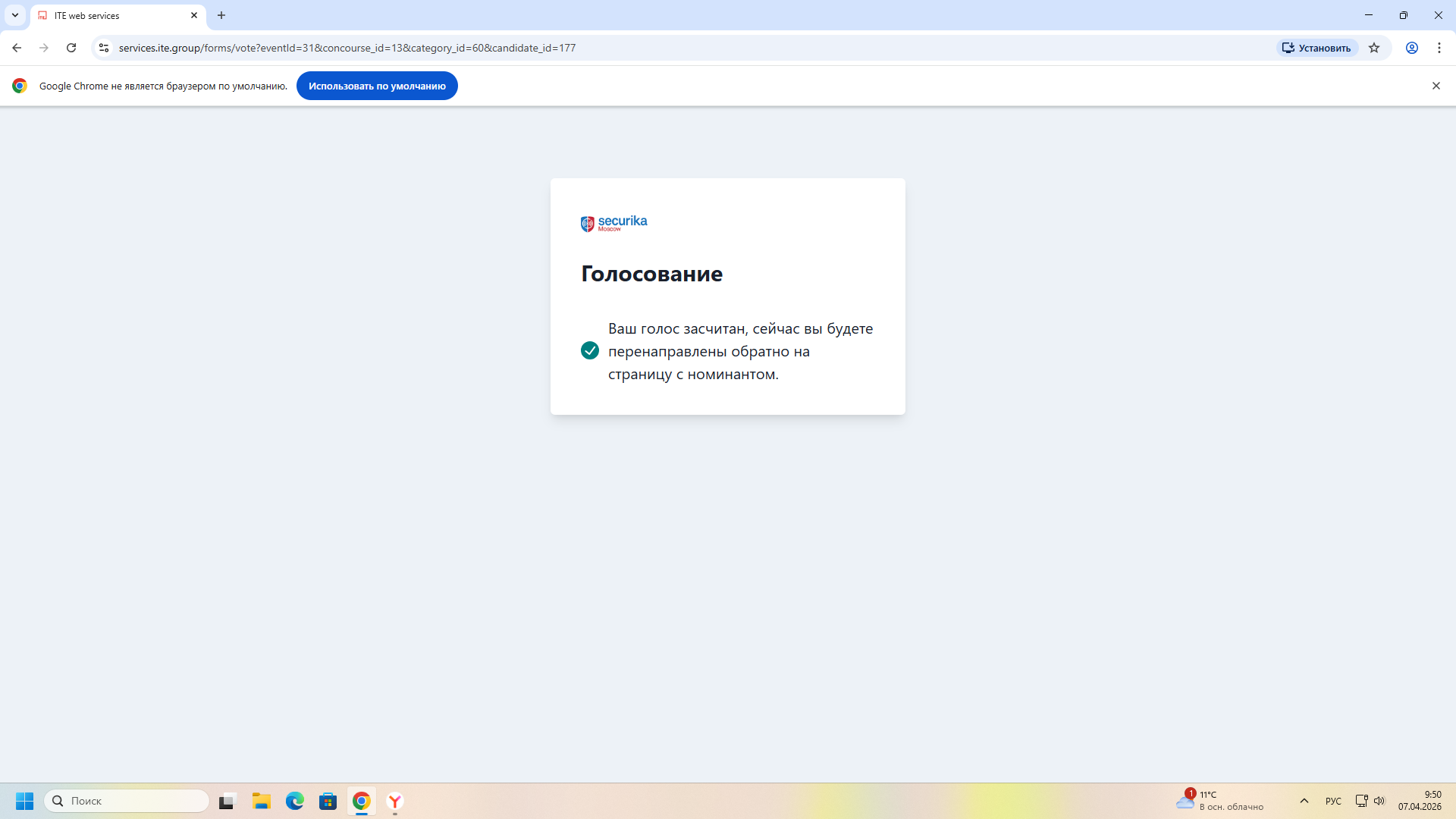Image resolution: width=1456 pixels, height=819 pixels.
Task: Show hidden system tray icons chevron
Action: 1304,801
